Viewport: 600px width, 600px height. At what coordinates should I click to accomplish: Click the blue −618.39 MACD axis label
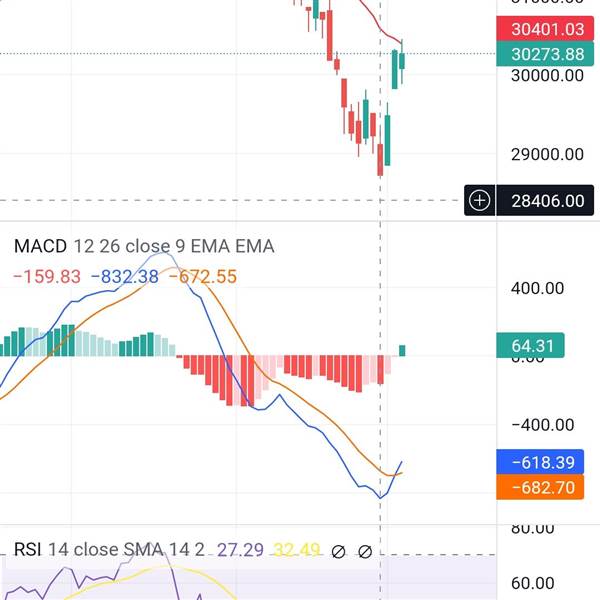click(x=540, y=462)
